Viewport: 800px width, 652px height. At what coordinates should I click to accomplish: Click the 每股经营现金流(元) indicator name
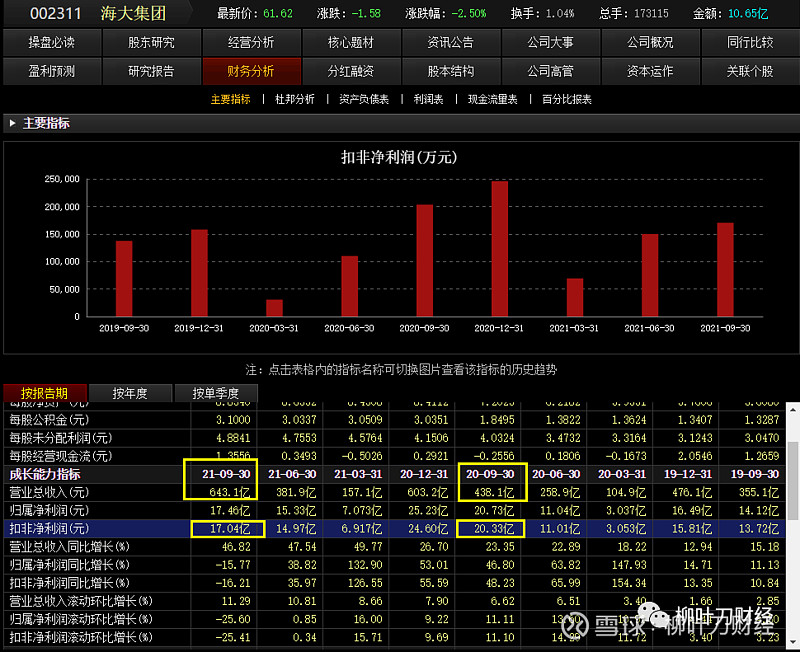pos(61,456)
